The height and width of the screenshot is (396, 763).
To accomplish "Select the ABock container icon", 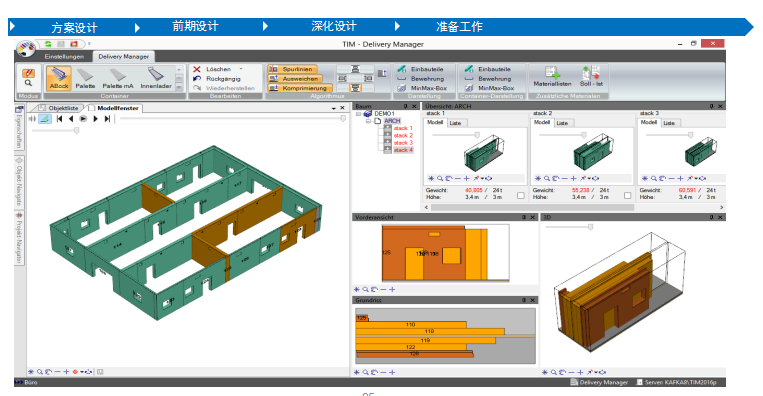I will (59, 78).
